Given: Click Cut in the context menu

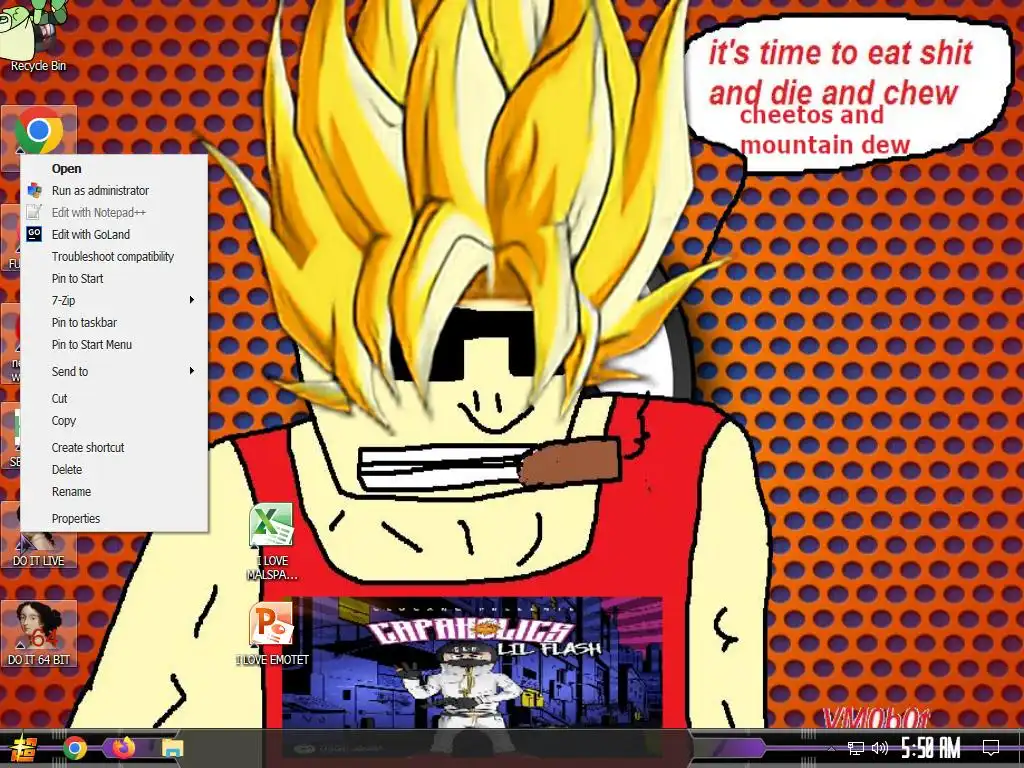Looking at the screenshot, I should pos(114,398).
